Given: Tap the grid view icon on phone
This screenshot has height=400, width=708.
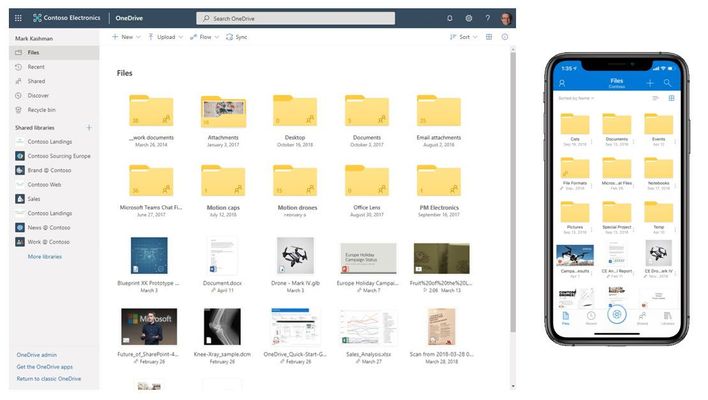Looking at the screenshot, I should point(671,98).
